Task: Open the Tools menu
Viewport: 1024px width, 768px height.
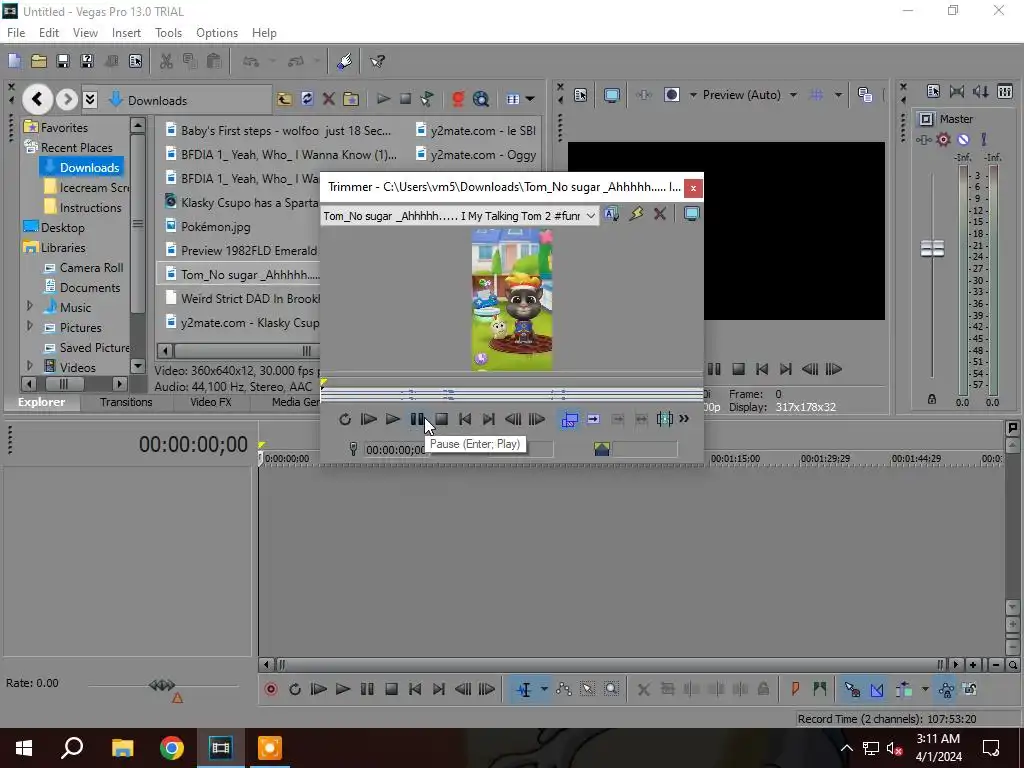Action: tap(168, 33)
